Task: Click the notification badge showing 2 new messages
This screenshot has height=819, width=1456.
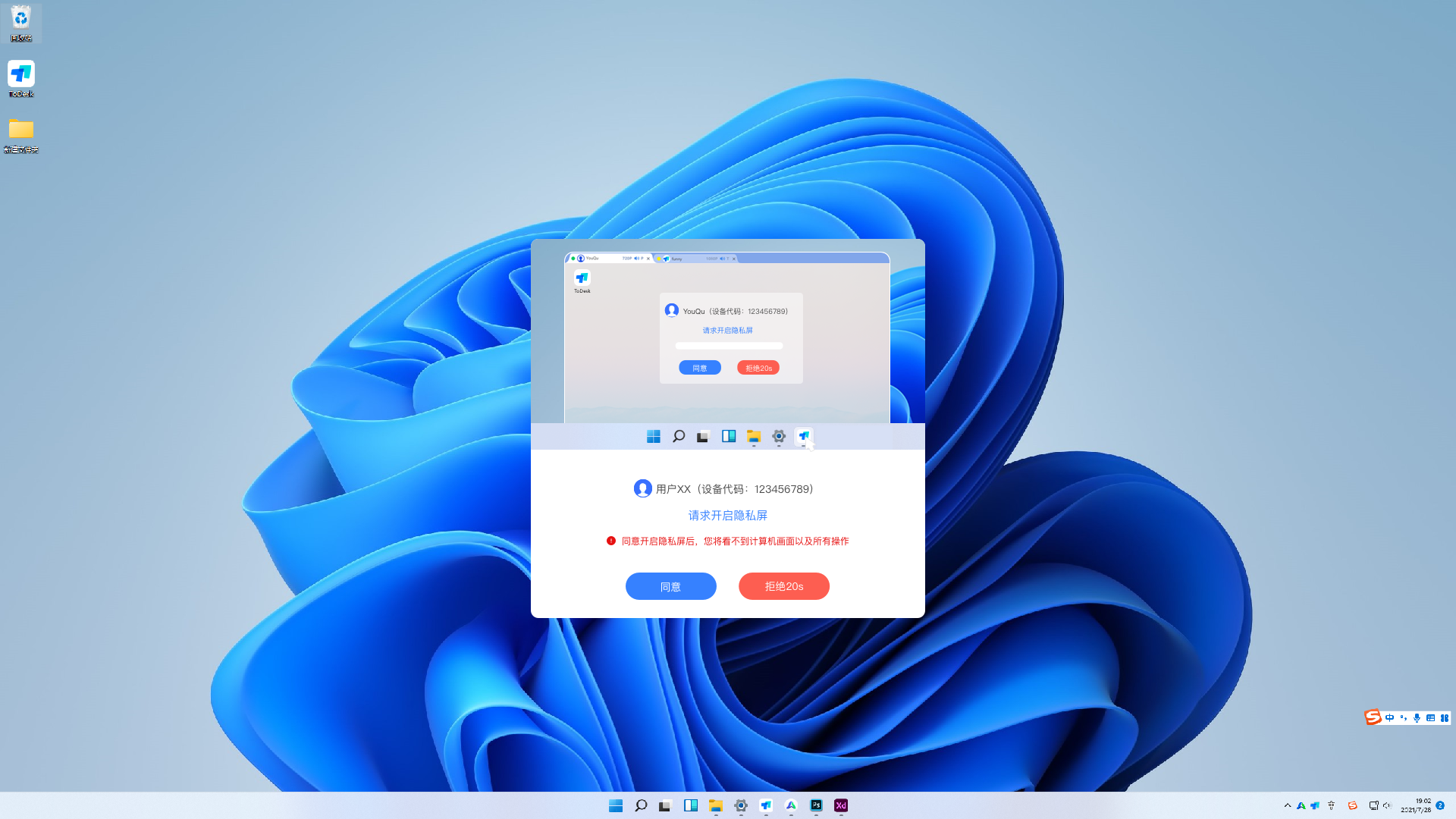Action: click(1440, 805)
